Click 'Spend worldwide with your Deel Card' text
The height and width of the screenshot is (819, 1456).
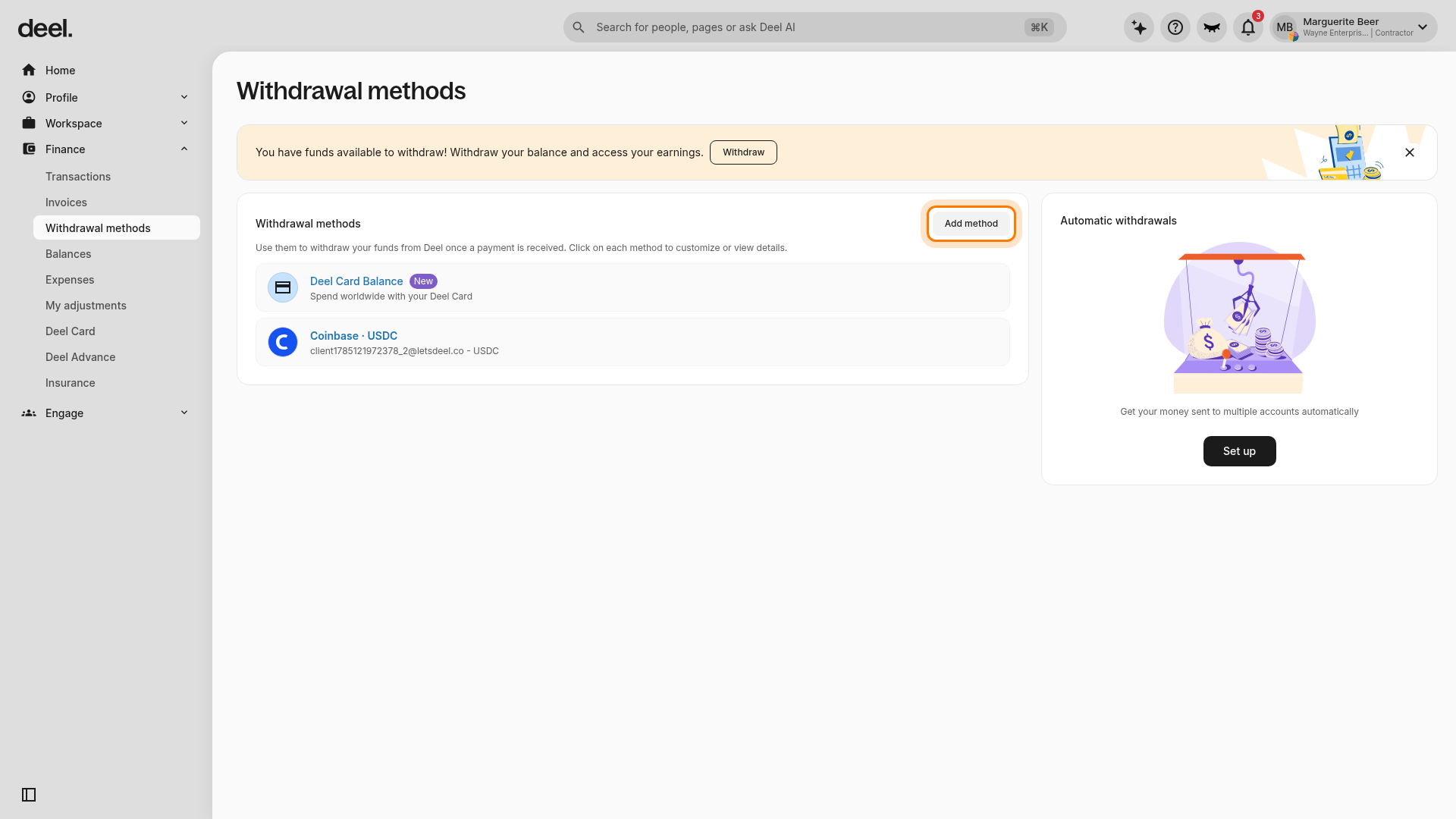click(391, 297)
